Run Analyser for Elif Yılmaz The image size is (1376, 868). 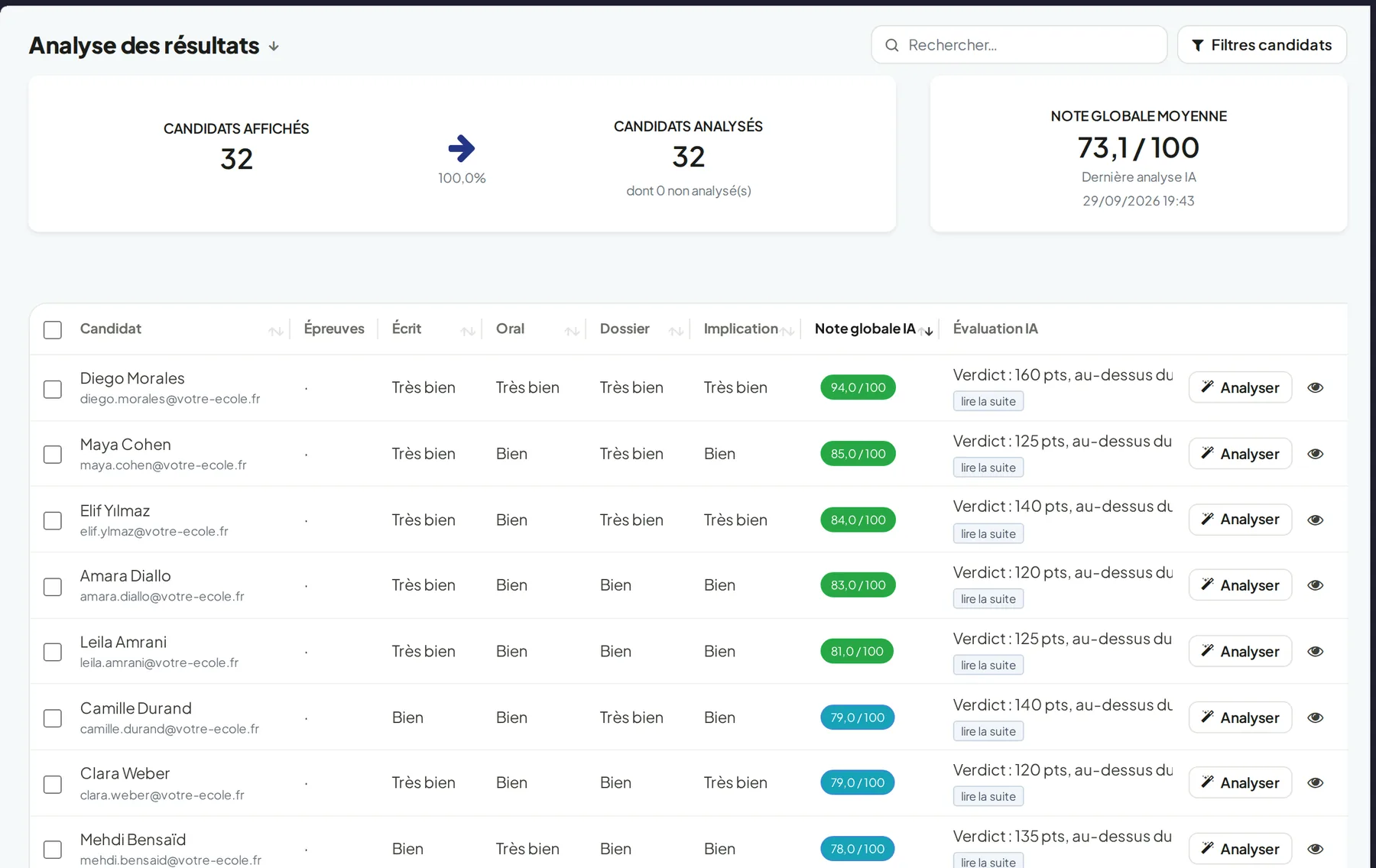[x=1240, y=520]
